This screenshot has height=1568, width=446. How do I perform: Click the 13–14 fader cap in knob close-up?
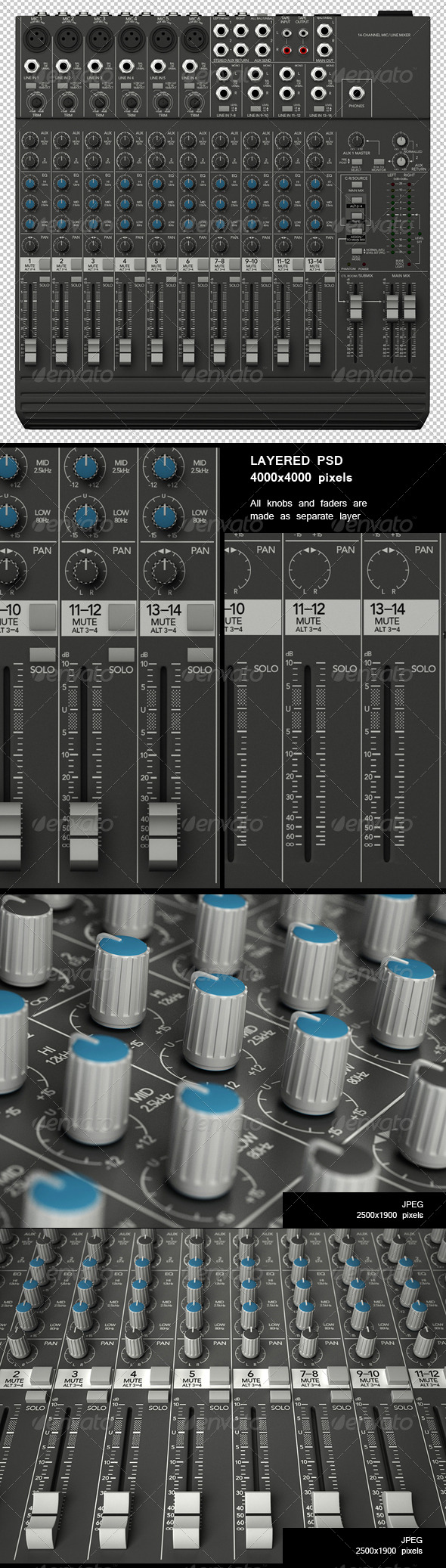click(163, 835)
